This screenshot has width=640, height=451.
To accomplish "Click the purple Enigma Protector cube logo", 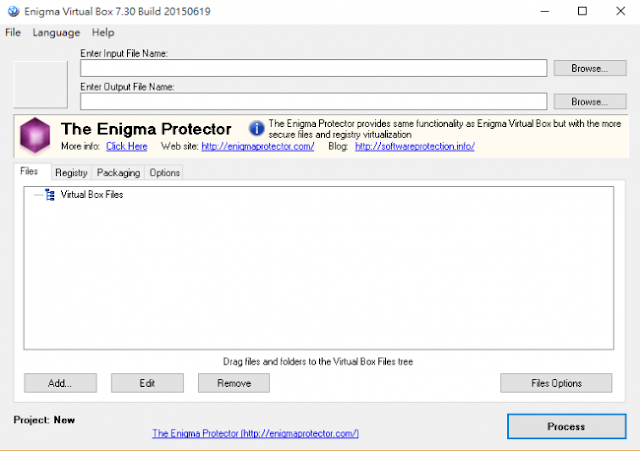I will tap(35, 135).
